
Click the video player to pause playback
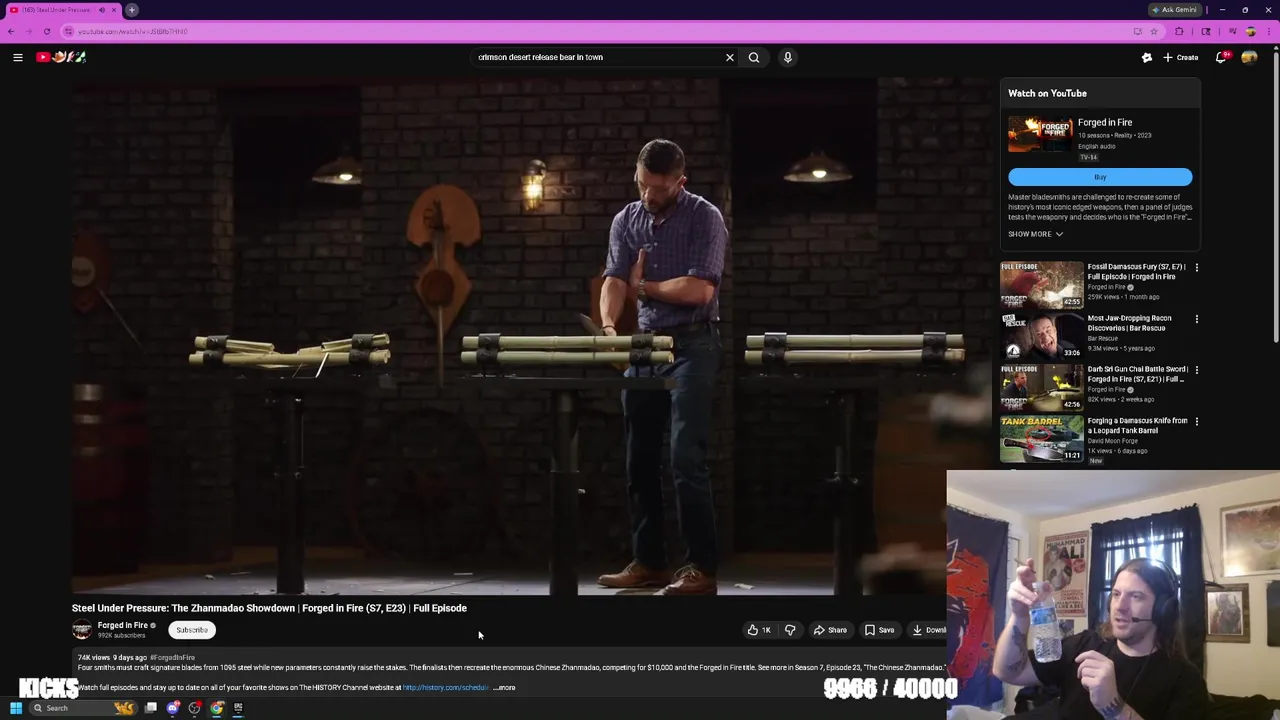coord(530,337)
